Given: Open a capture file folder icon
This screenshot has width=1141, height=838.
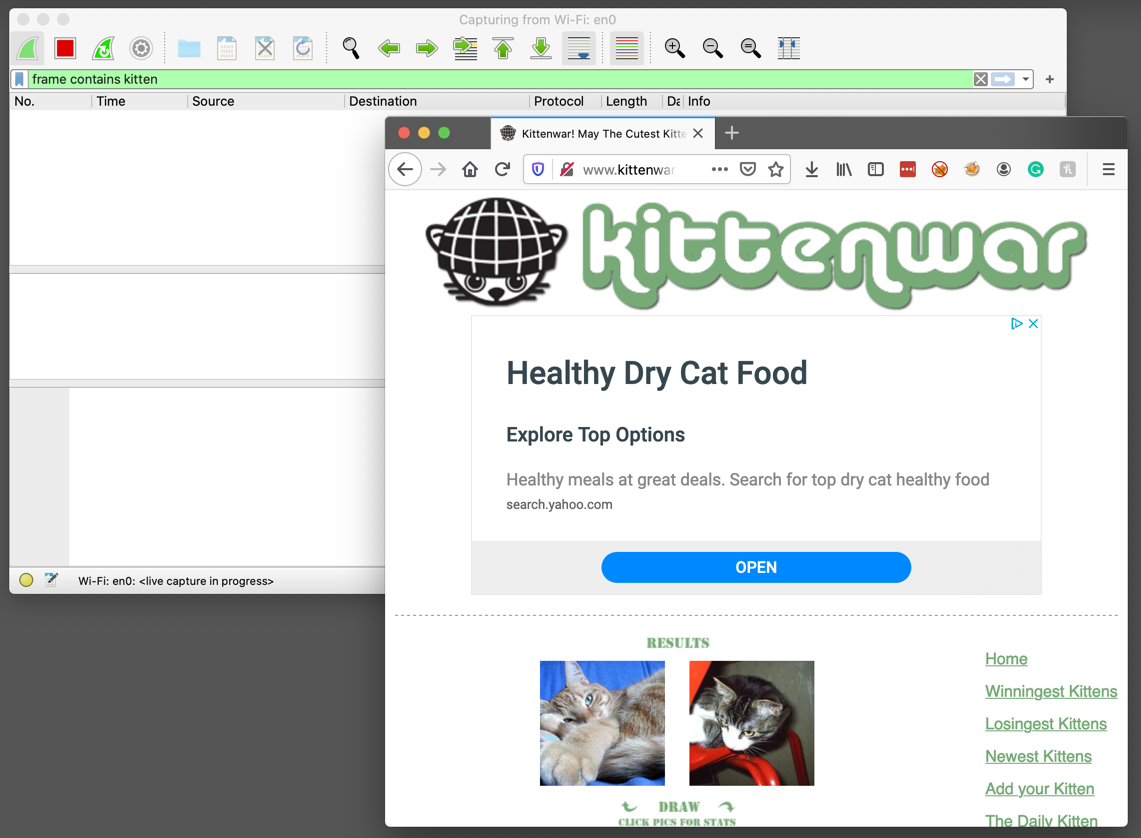Looking at the screenshot, I should click(x=189, y=49).
